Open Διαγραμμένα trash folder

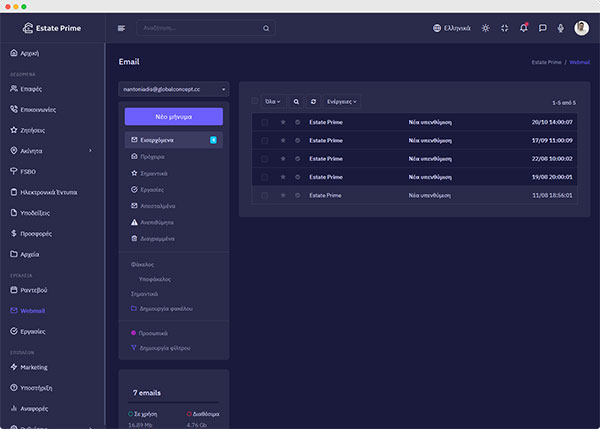[153, 239]
